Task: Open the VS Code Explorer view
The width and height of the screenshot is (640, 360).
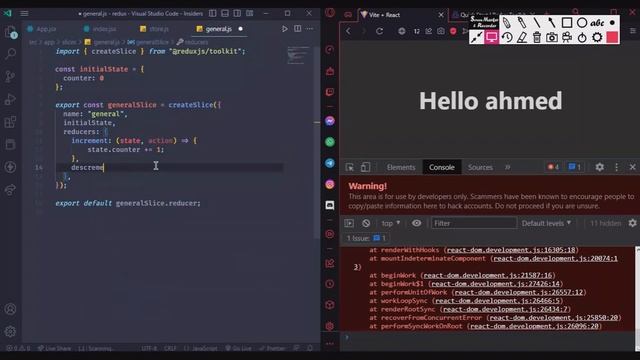Action: [10, 32]
